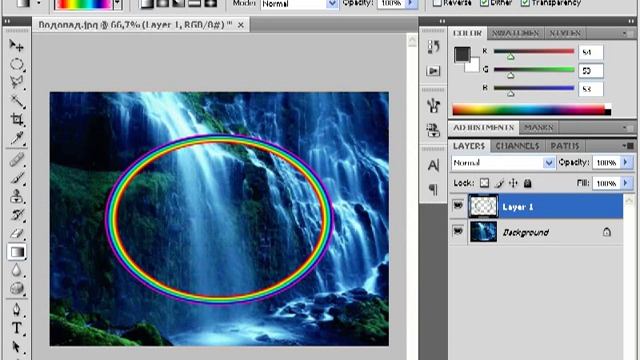Open the layer Fill slider arrow
This screenshot has height=360, width=640.
tap(626, 183)
